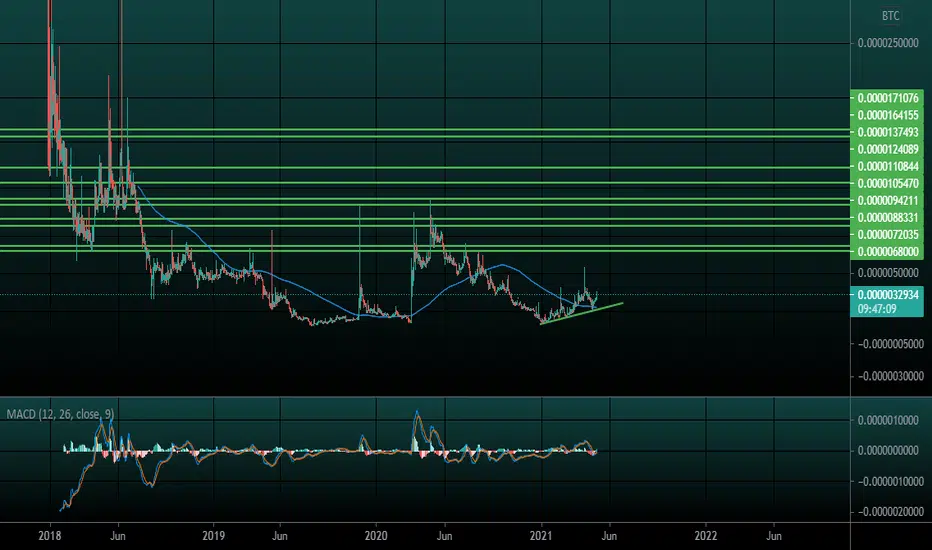
Task: Click the -0.0000005000 price axis label
Action: tap(890, 344)
